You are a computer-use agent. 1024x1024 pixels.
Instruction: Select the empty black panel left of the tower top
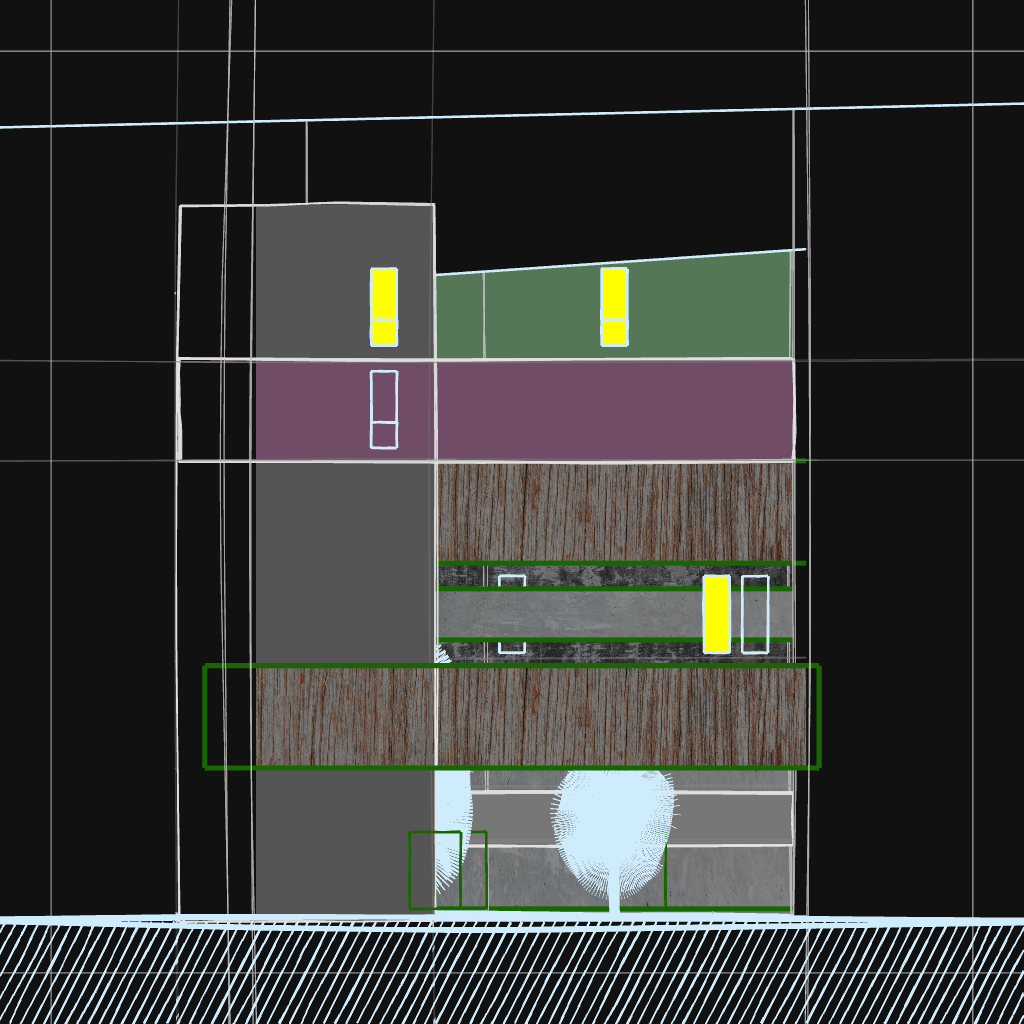coord(216,282)
